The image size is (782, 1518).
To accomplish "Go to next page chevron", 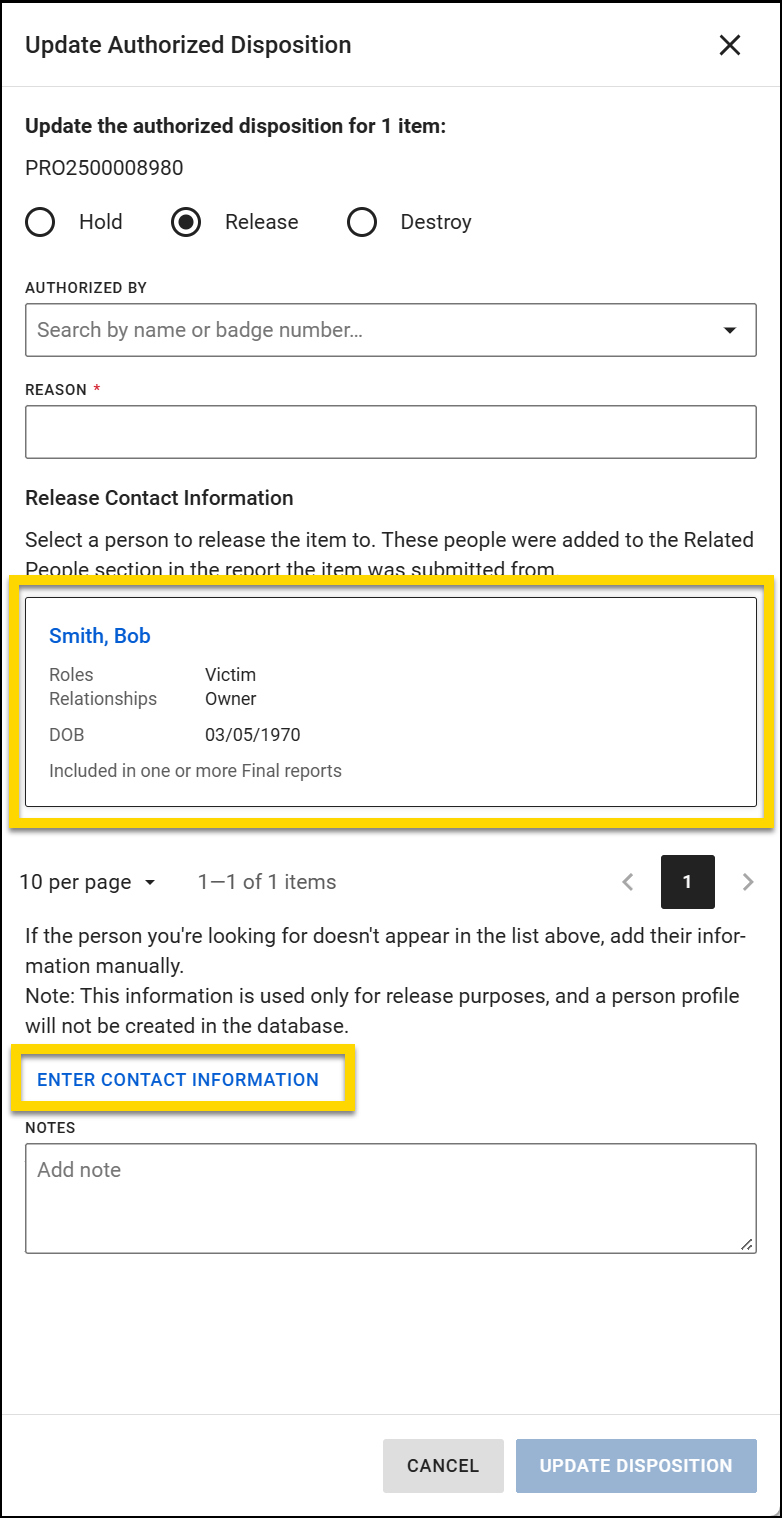I will tap(748, 882).
